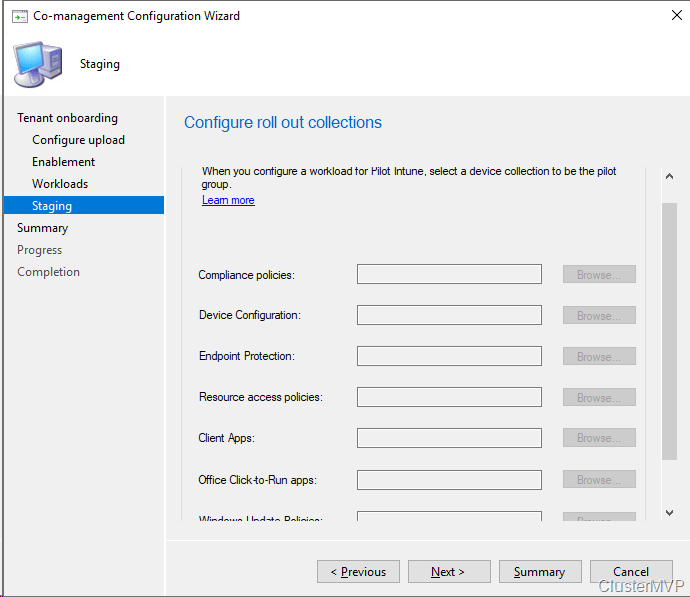Click the Summary button at bottom
This screenshot has height=597, width=690.
pyautogui.click(x=540, y=571)
